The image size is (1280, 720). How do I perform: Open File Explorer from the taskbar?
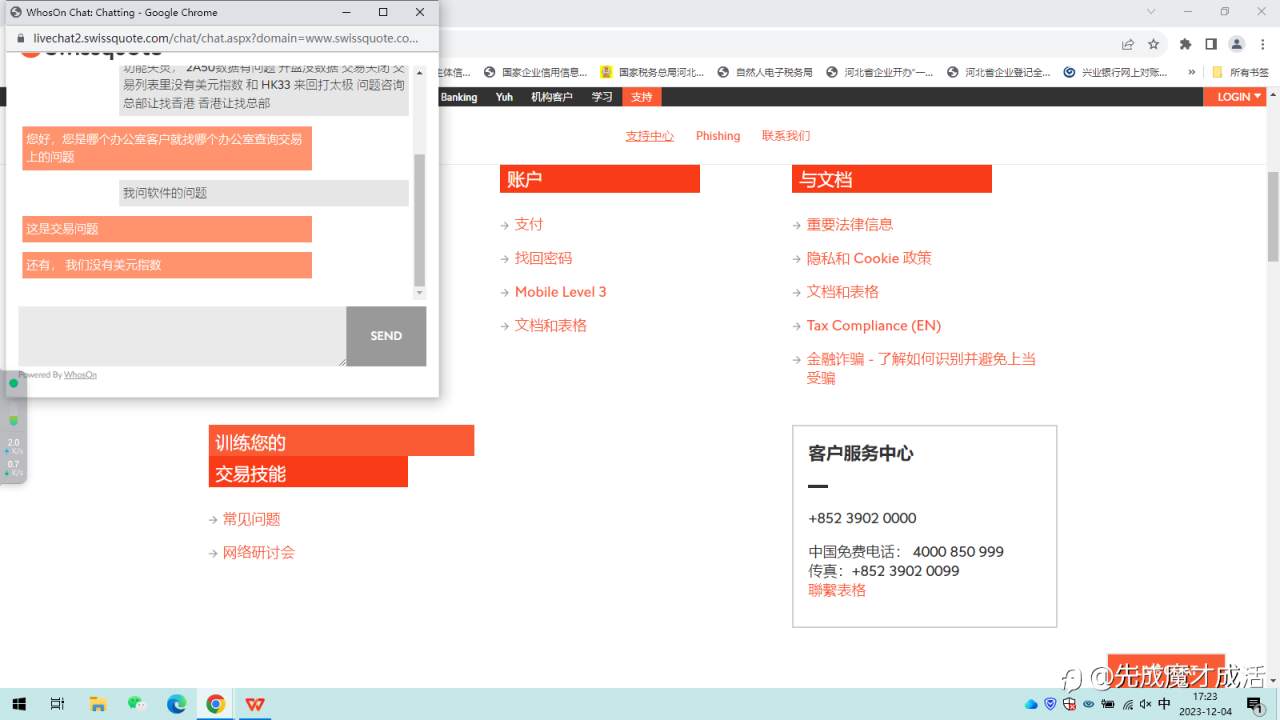tap(97, 704)
